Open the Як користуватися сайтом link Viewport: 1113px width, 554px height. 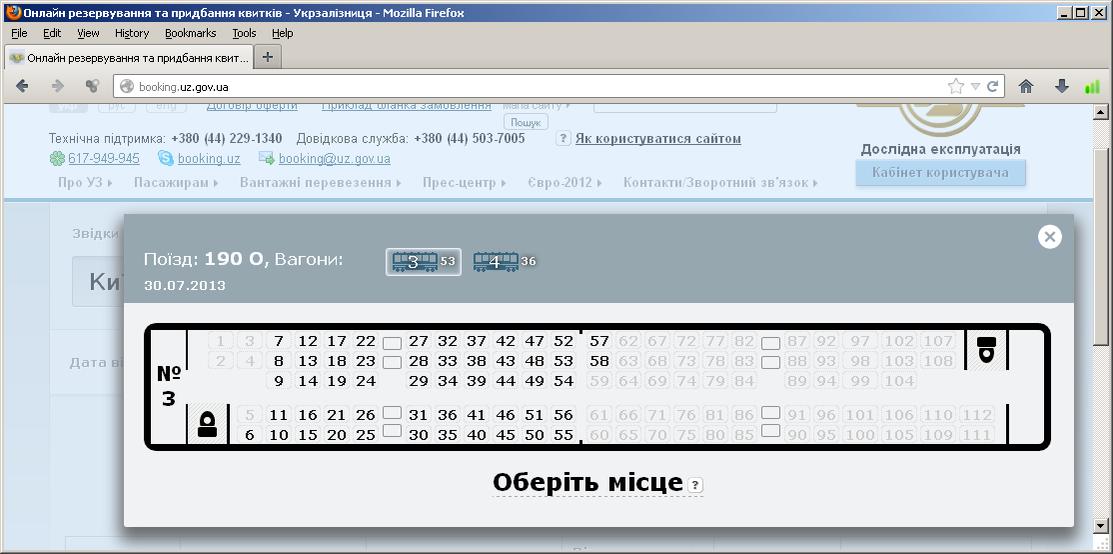(658, 139)
